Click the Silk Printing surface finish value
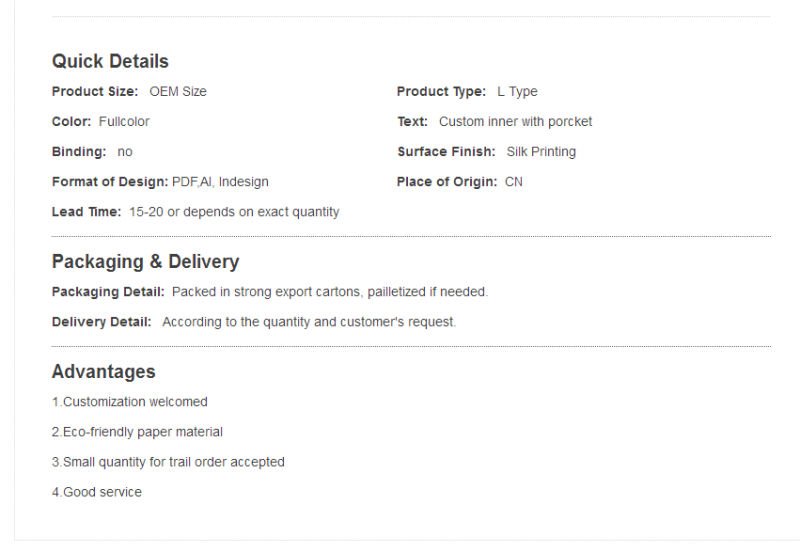 pos(541,152)
